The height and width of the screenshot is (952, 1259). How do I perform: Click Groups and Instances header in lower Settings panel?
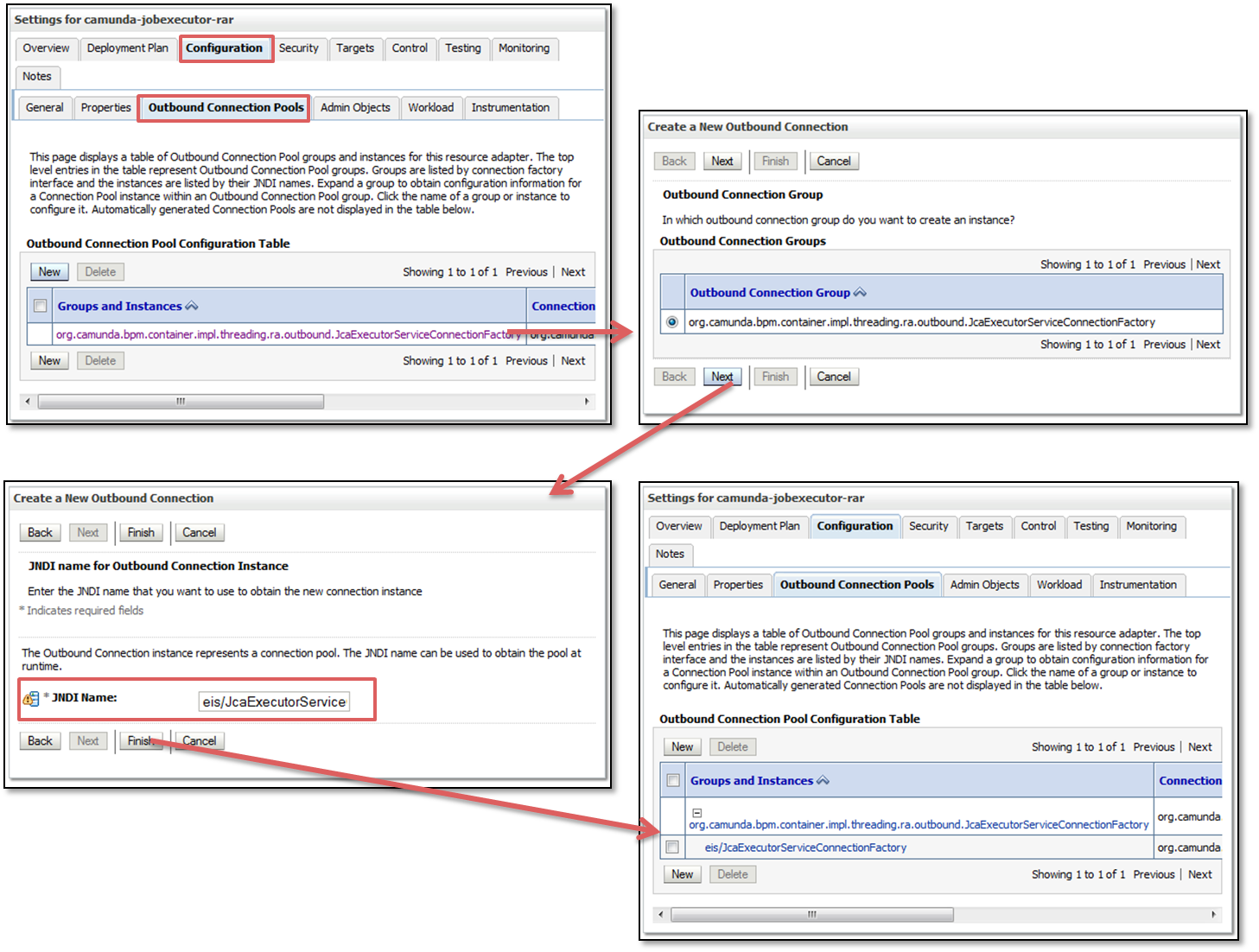coord(752,780)
